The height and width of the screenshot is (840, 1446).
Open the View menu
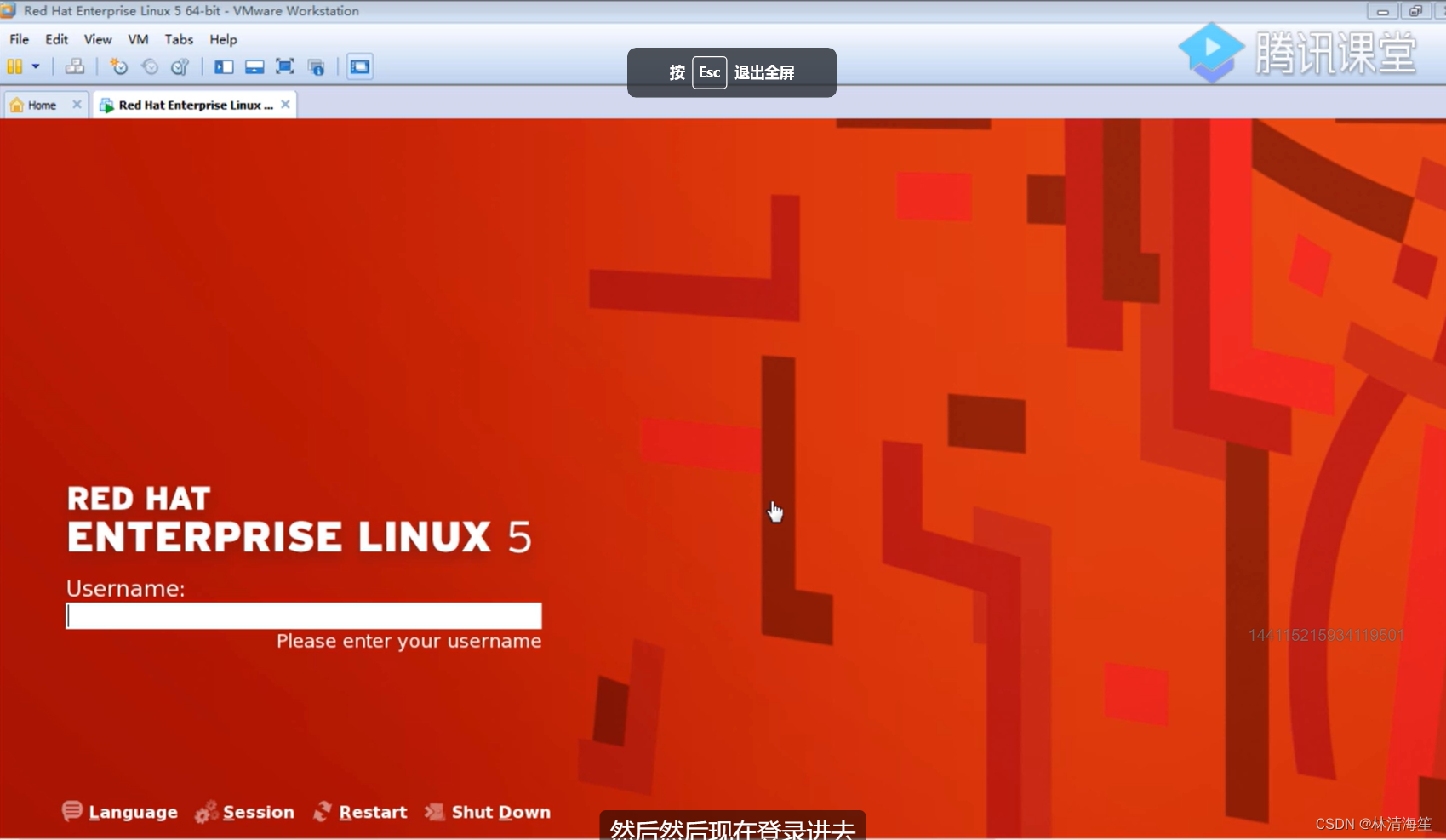pyautogui.click(x=98, y=39)
